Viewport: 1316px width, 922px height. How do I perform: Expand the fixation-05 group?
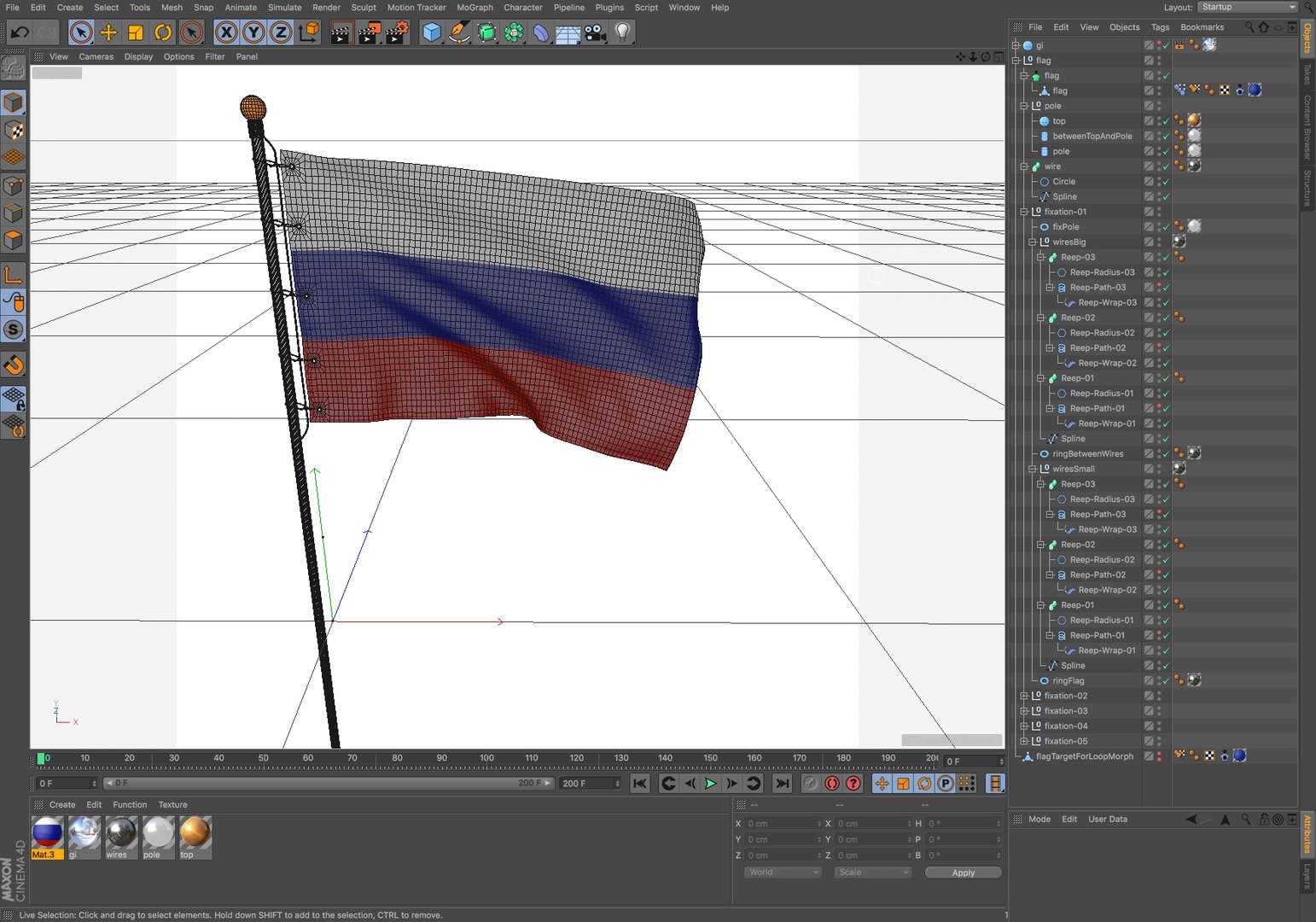point(1024,741)
